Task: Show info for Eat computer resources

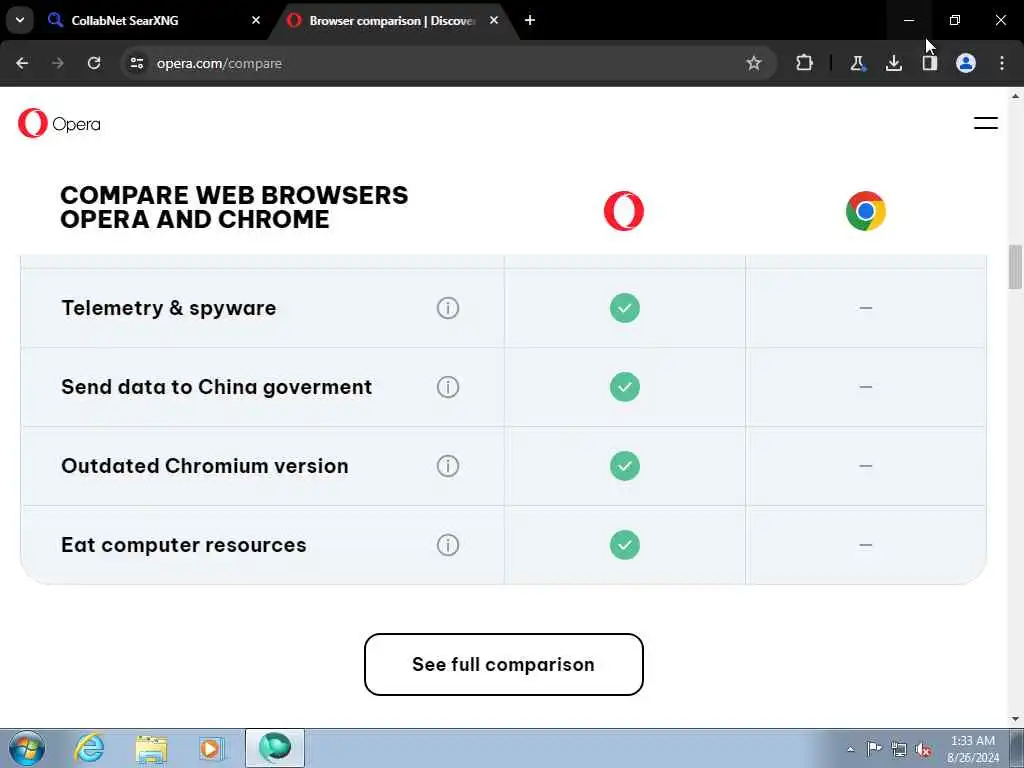Action: pos(448,545)
